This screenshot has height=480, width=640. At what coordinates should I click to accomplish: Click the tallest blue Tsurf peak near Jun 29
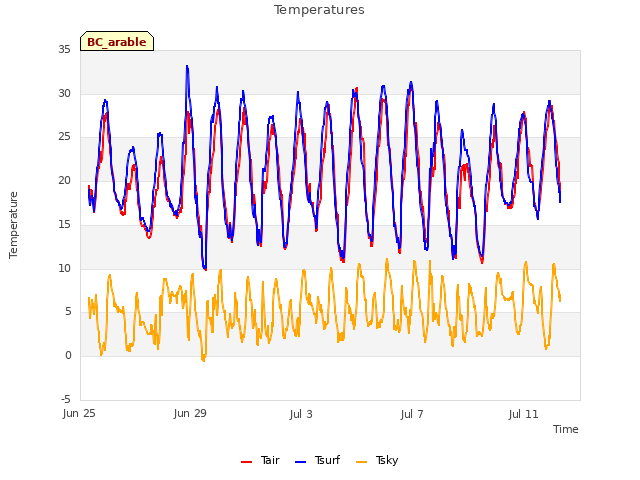[x=187, y=66]
